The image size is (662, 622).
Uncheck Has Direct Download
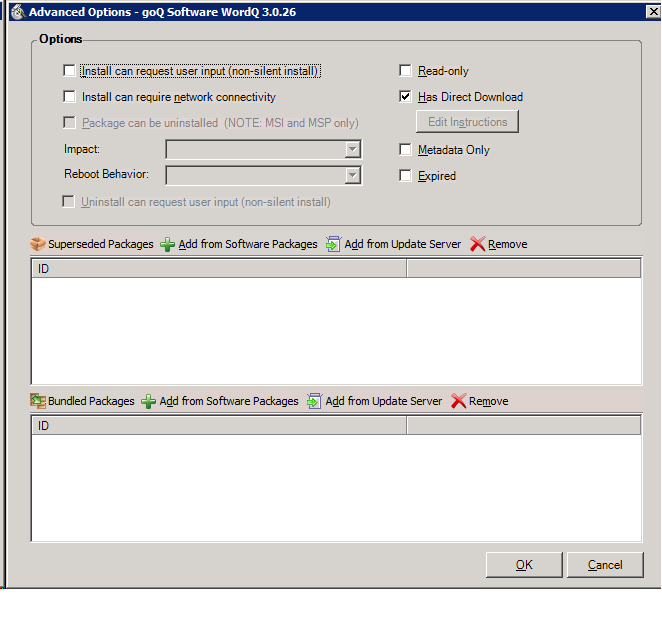pos(405,97)
